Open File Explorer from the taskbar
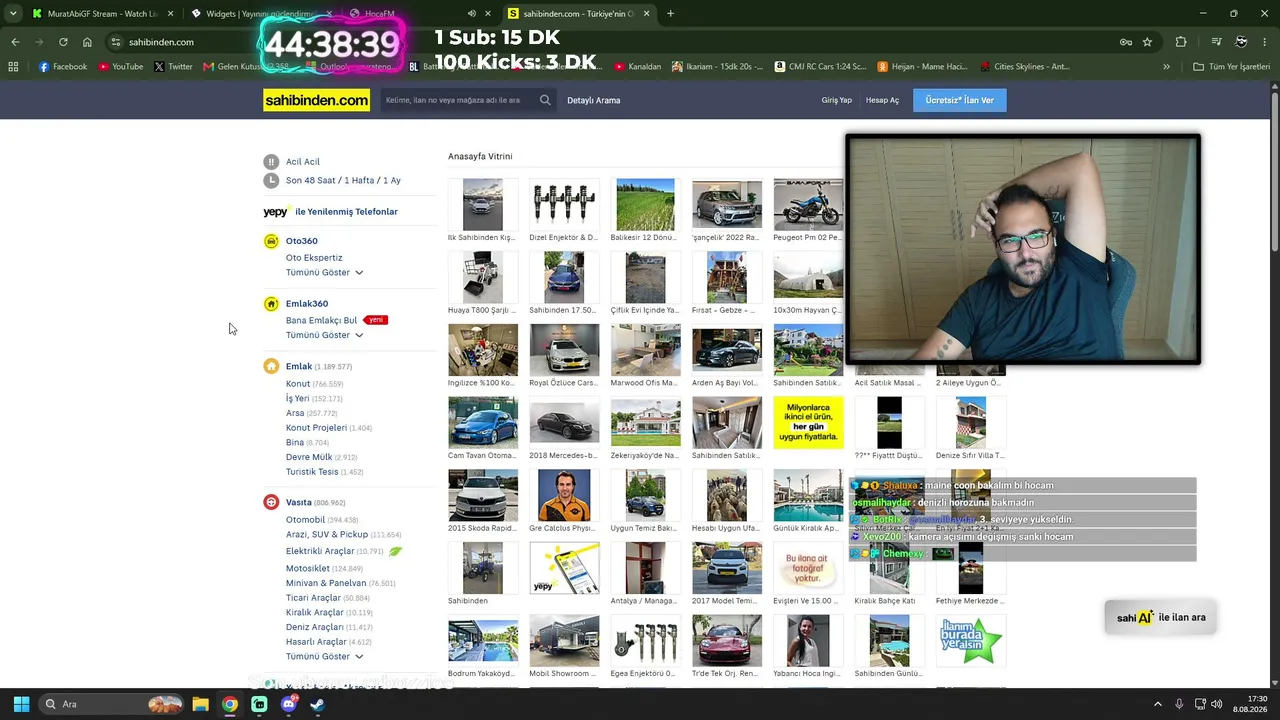The height and width of the screenshot is (720, 1280). 200,704
